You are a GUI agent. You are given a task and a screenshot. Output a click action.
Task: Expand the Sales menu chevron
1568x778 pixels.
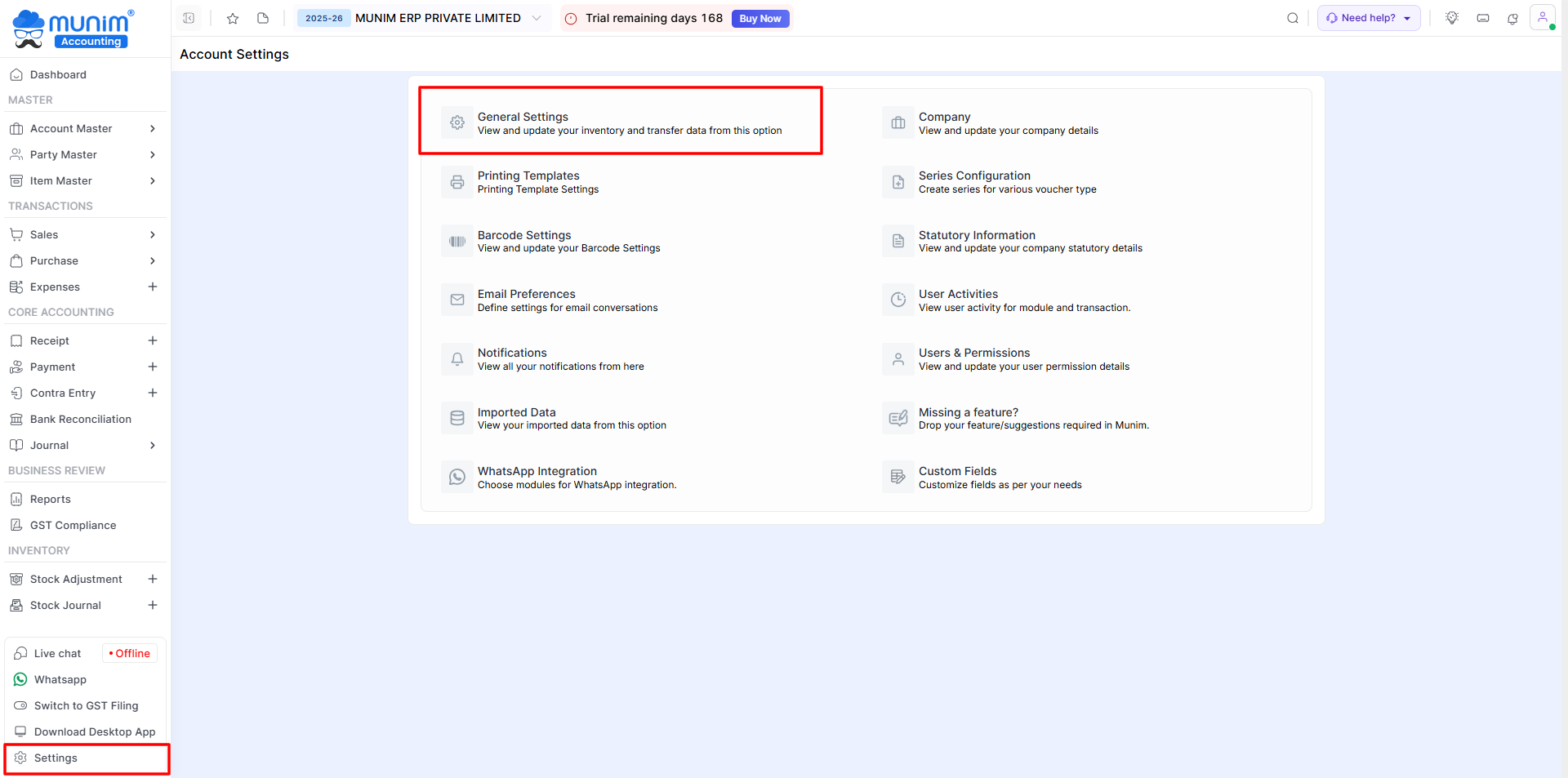[152, 234]
